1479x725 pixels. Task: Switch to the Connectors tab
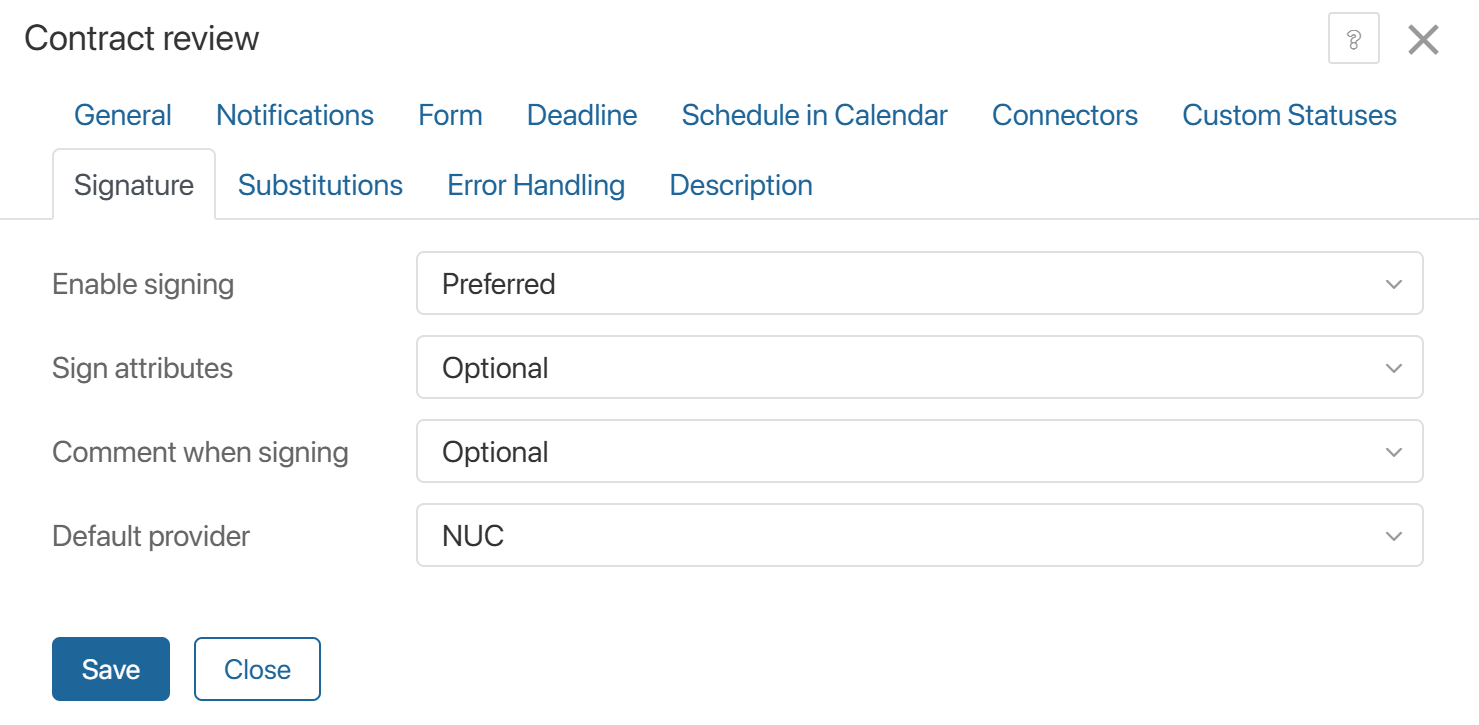(x=1064, y=115)
